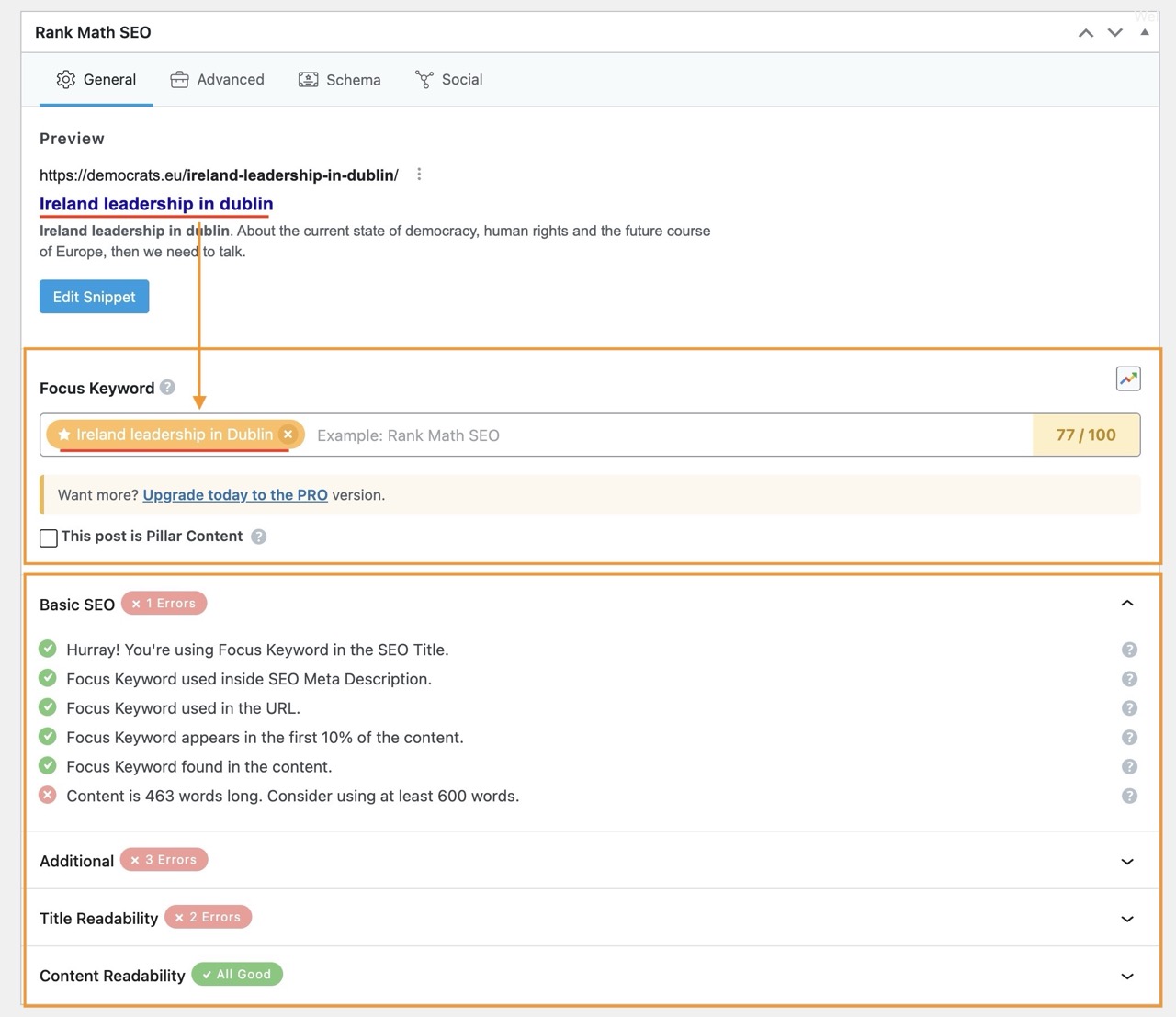The width and height of the screenshot is (1176, 1017).
Task: Follow the Upgrade today to the PRO link
Action: tap(235, 495)
